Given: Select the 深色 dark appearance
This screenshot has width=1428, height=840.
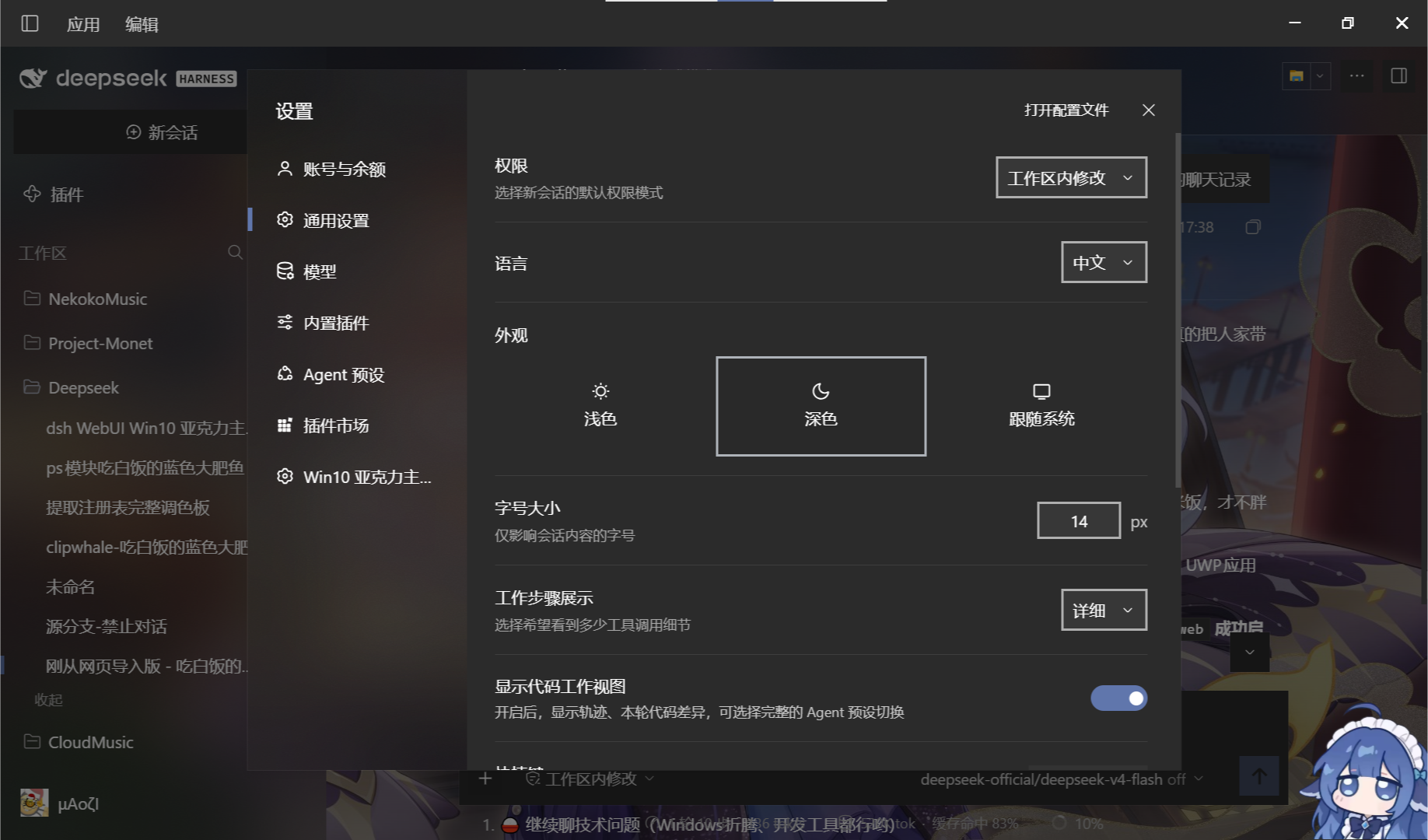Looking at the screenshot, I should coord(821,406).
